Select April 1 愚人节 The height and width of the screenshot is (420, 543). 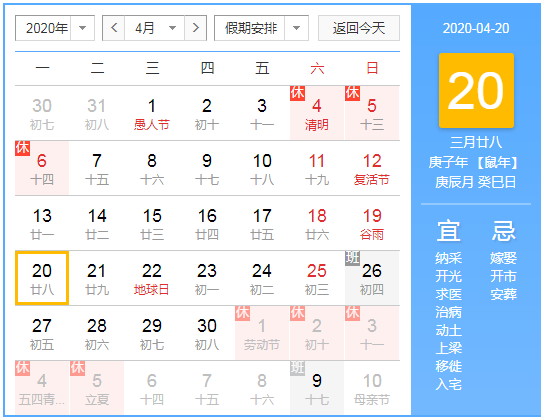(x=152, y=113)
